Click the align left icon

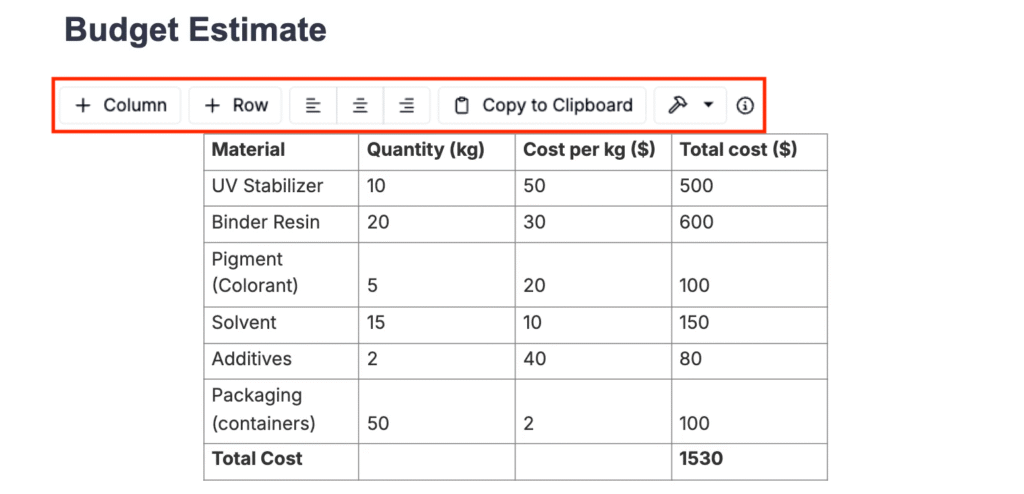(313, 105)
